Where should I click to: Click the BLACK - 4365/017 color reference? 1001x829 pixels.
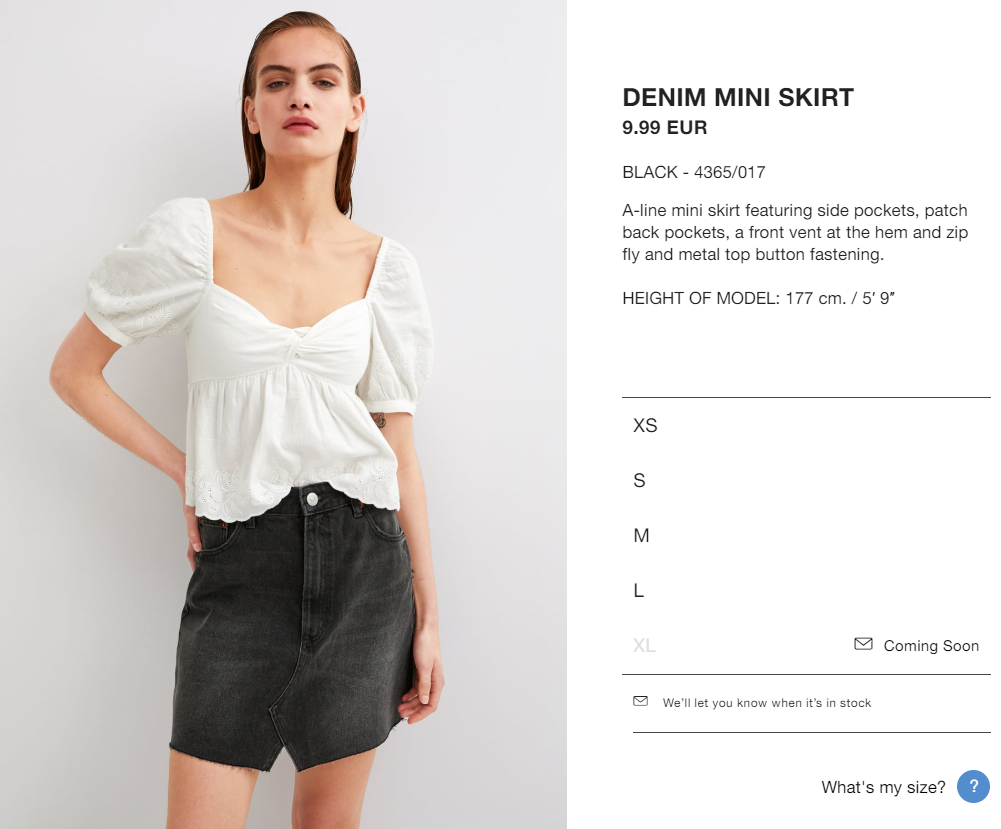point(694,172)
